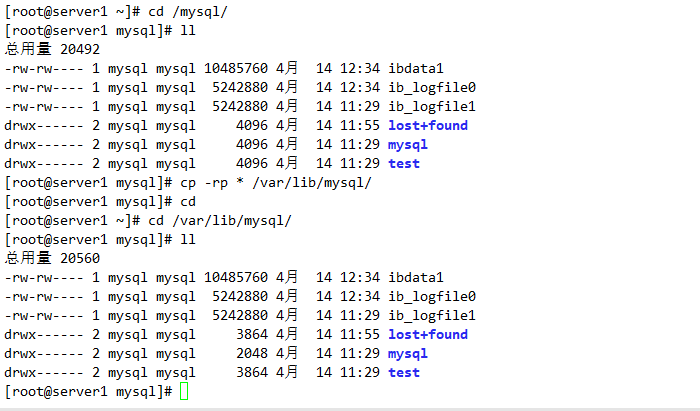The width and height of the screenshot is (700, 411).
Task: Click the lost+found directory sized 3864
Action: (x=427, y=334)
